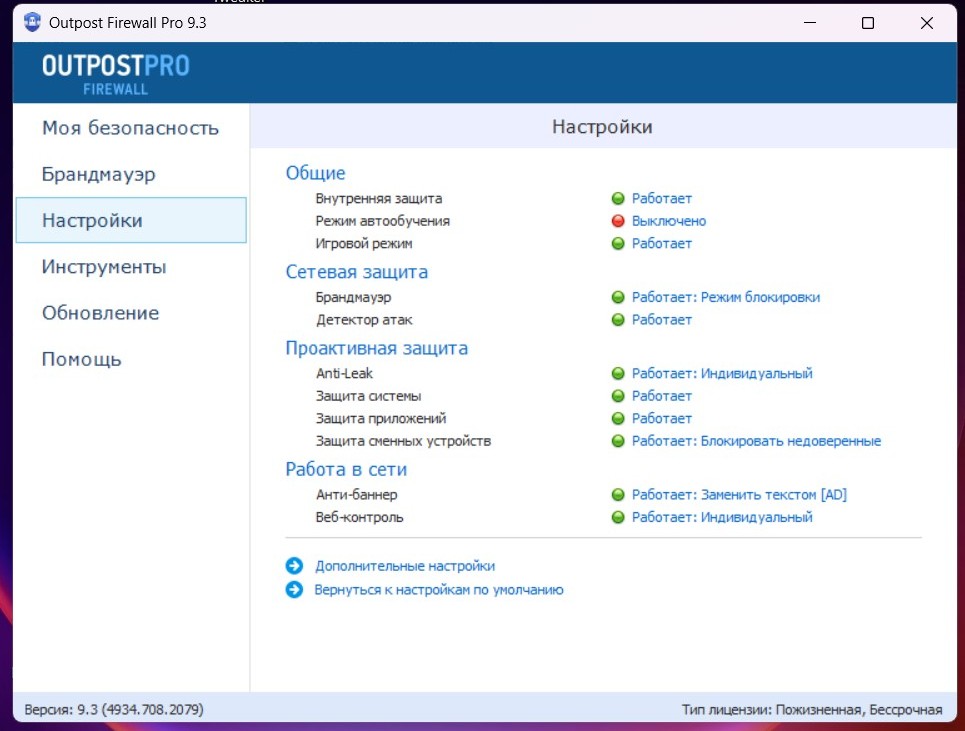The height and width of the screenshot is (731, 965).
Task: Click the Веб-контроль label
Action: pos(359,517)
